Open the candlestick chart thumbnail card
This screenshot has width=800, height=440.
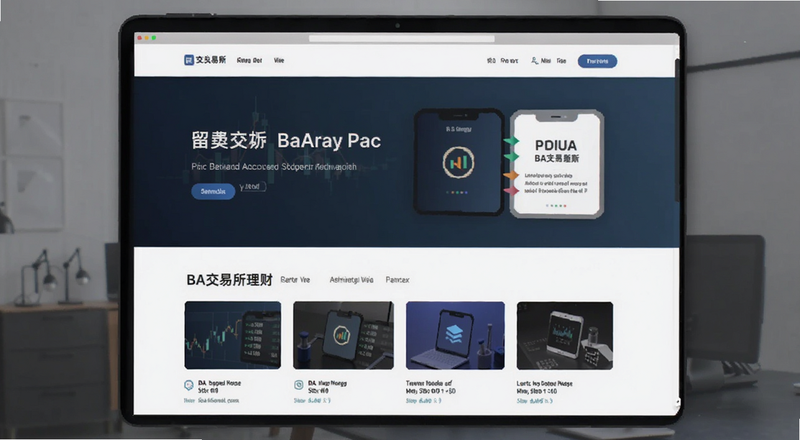click(x=233, y=335)
